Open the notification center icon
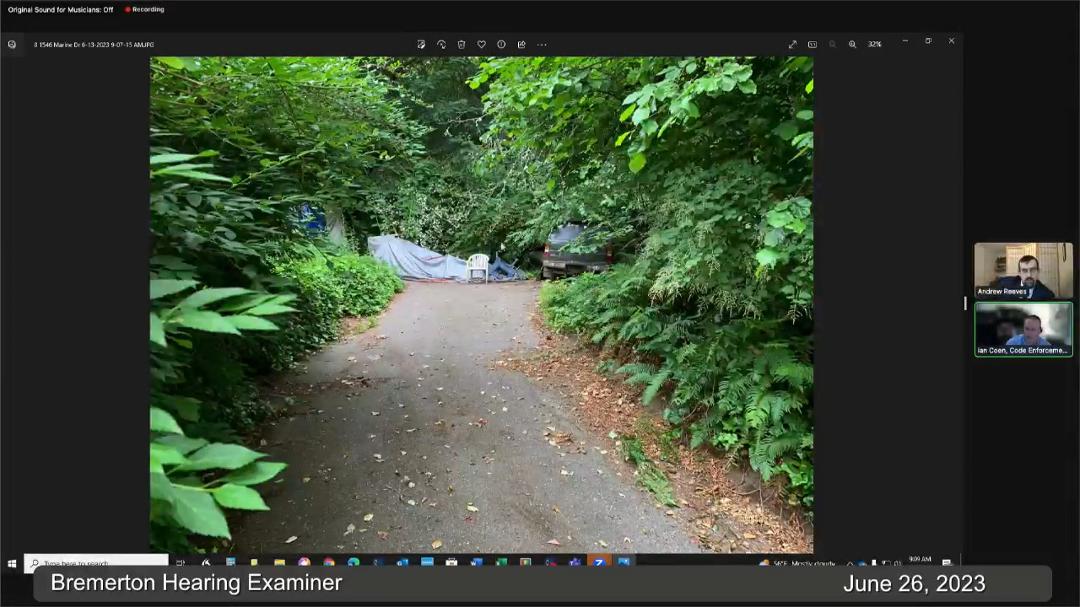Screen dimensions: 1080x607 tap(947, 562)
